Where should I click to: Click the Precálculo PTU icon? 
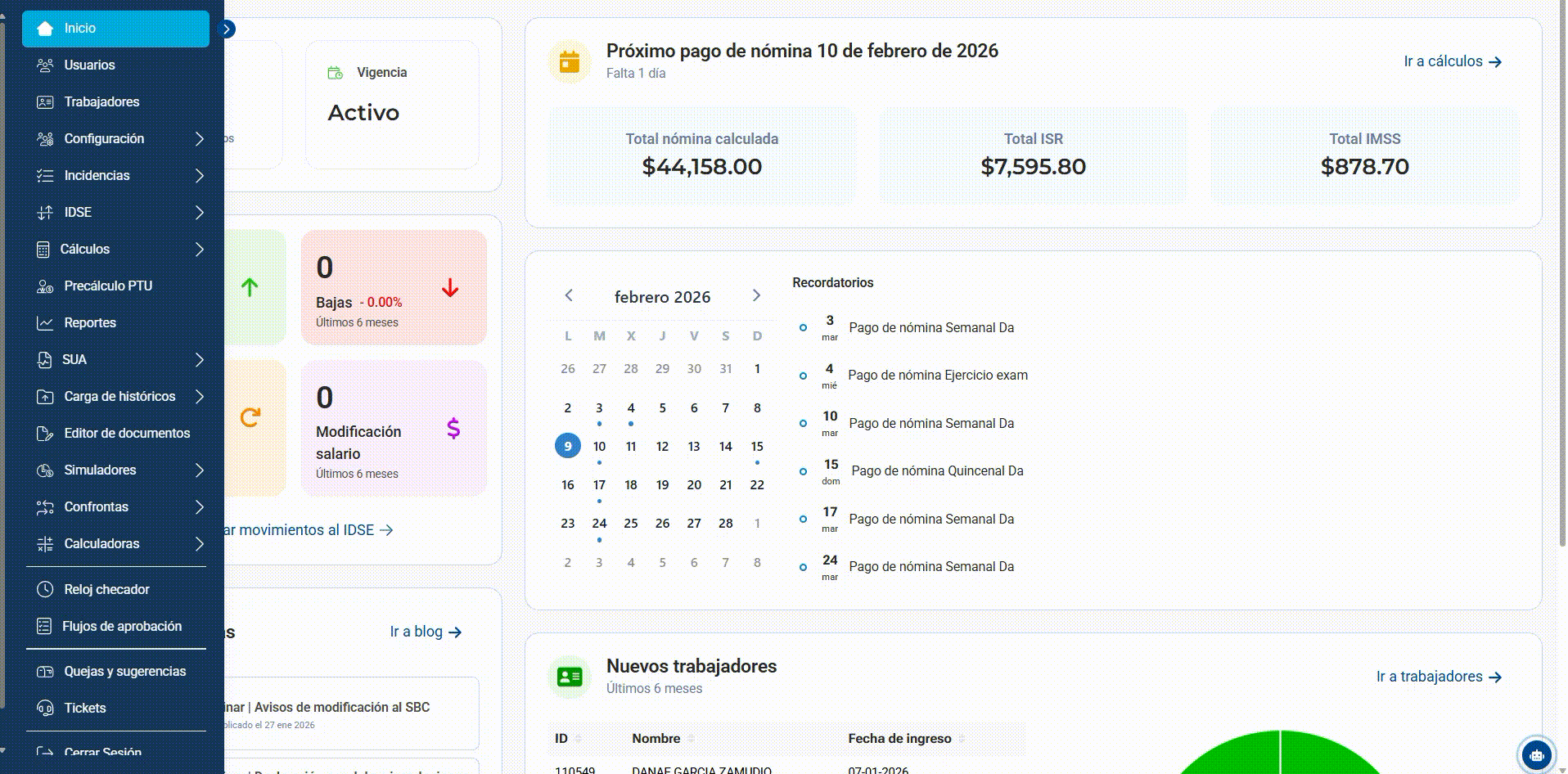(45, 286)
